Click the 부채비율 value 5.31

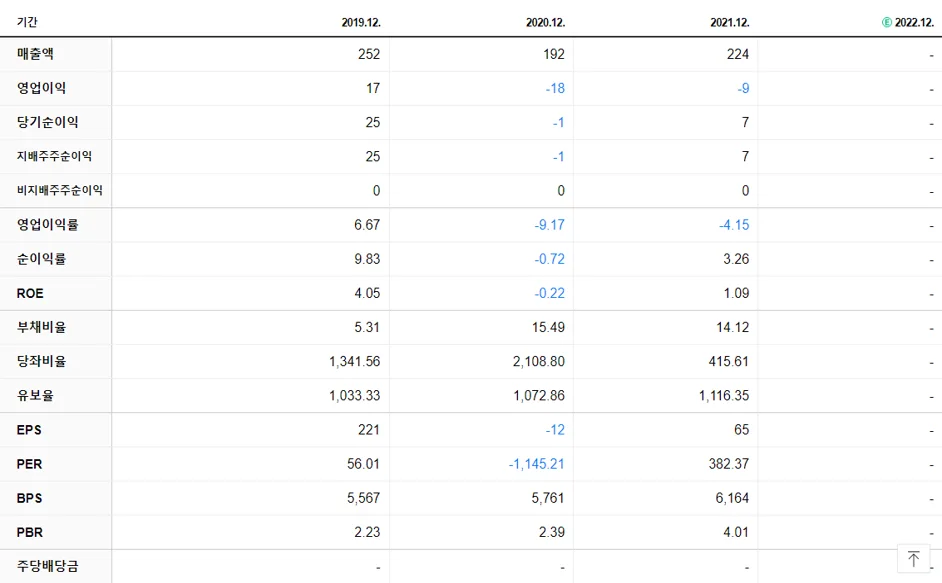click(x=367, y=328)
